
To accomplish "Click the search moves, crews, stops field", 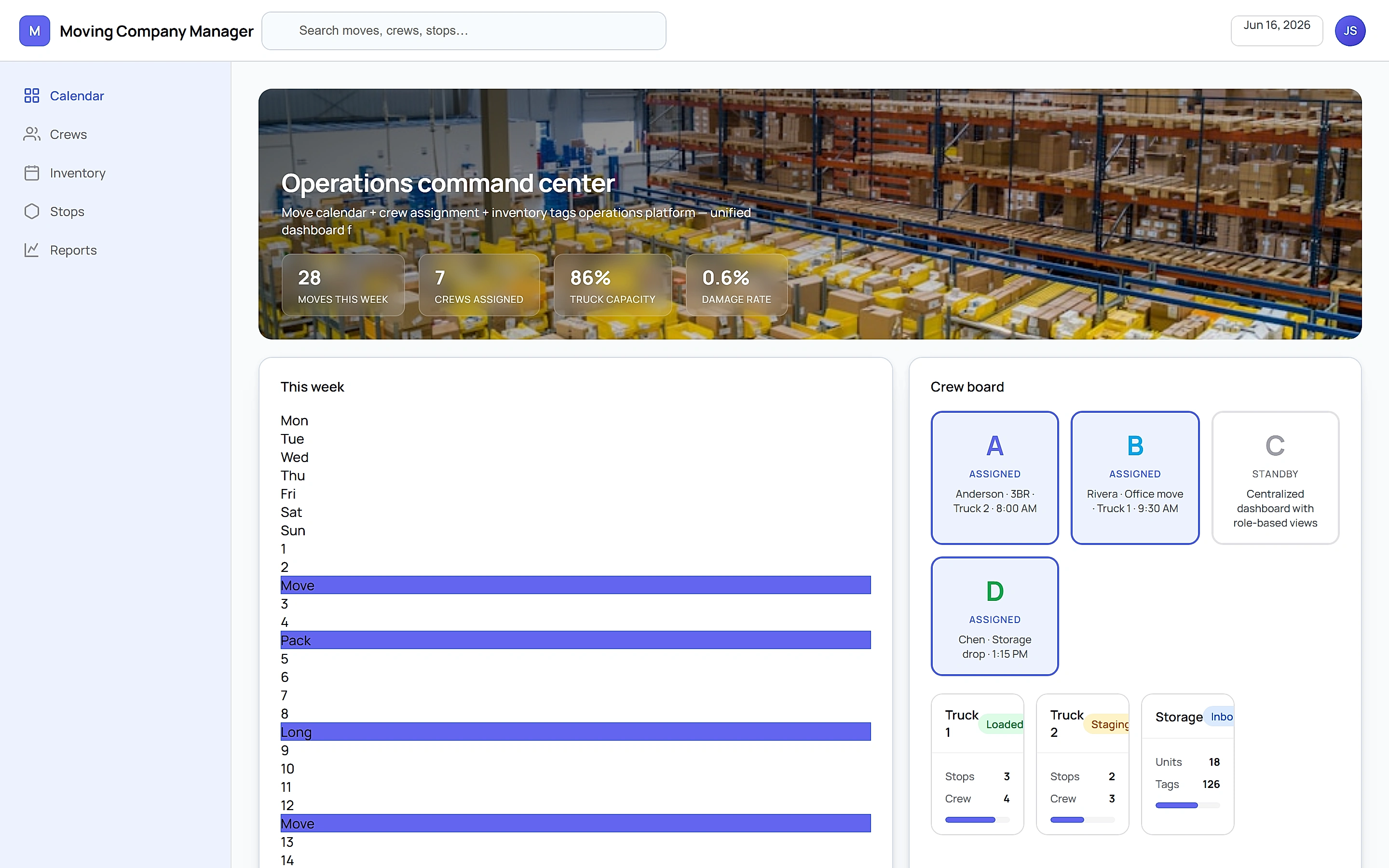I will (x=464, y=31).
